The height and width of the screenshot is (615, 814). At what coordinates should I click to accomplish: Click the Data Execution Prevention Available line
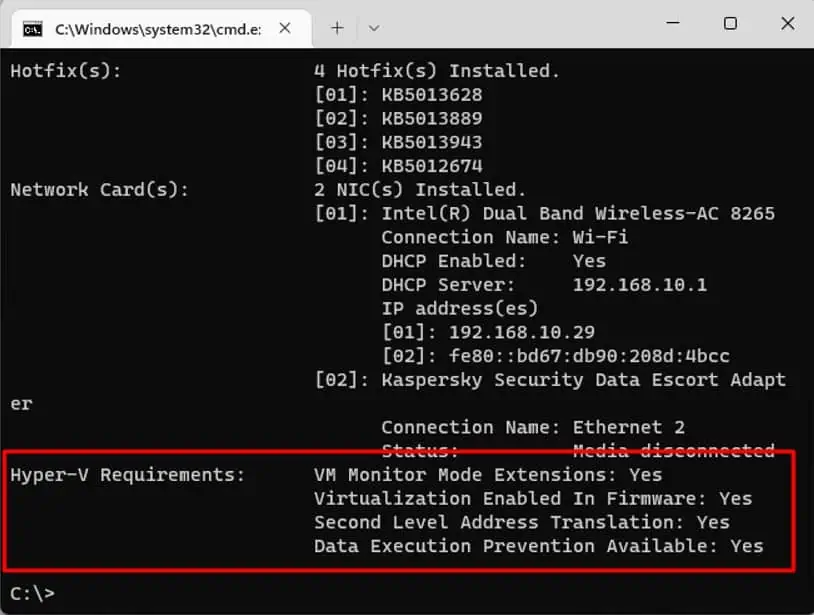[538, 546]
